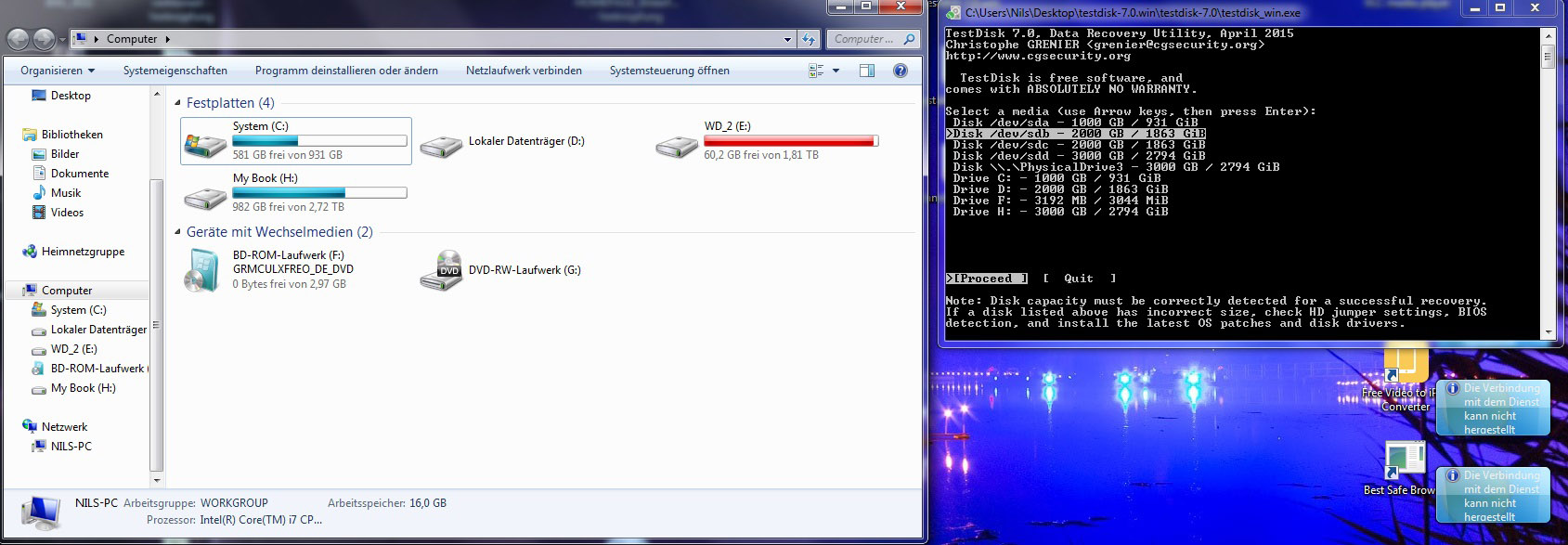The width and height of the screenshot is (1568, 545).
Task: Select DVD-RW-Laufwerk (G:) drive icon
Action: pos(441,270)
